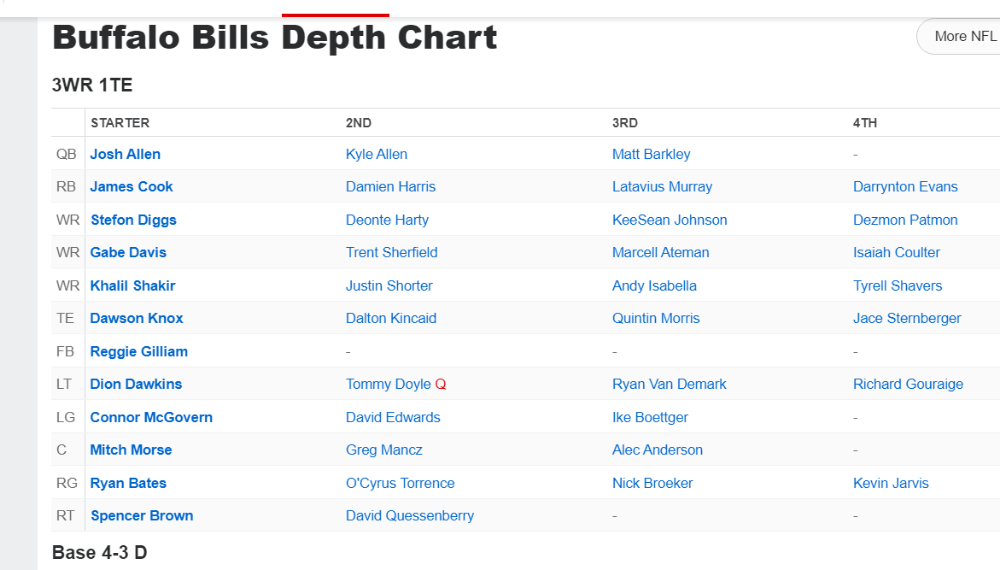The image size is (1000, 570).
Task: Click Quintin Morris link
Action: (x=656, y=318)
